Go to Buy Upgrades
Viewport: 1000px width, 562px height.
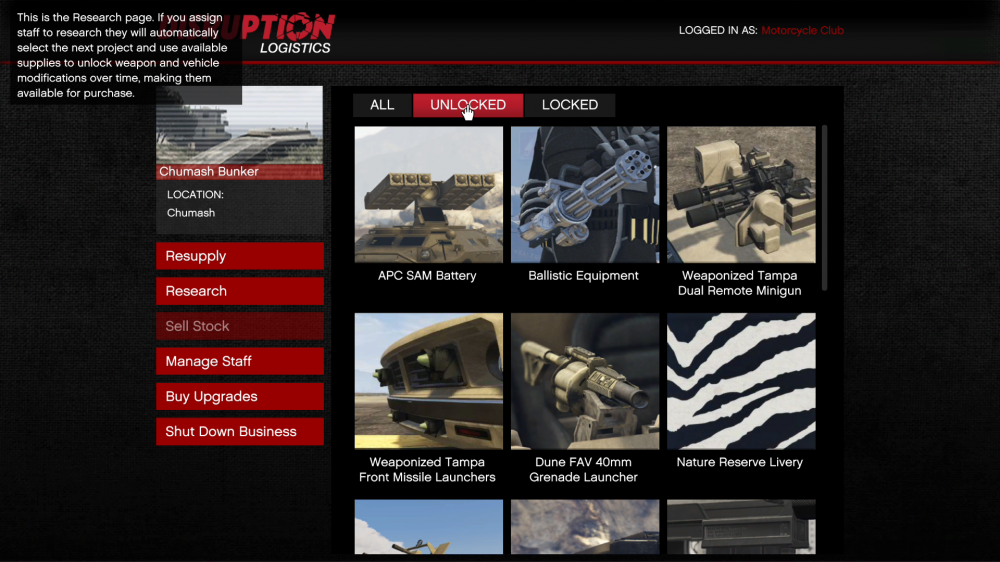click(240, 396)
